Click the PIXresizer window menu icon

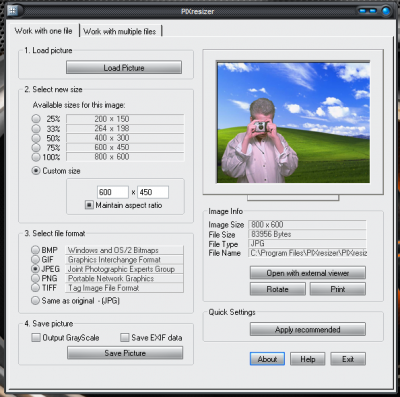[x=12, y=11]
